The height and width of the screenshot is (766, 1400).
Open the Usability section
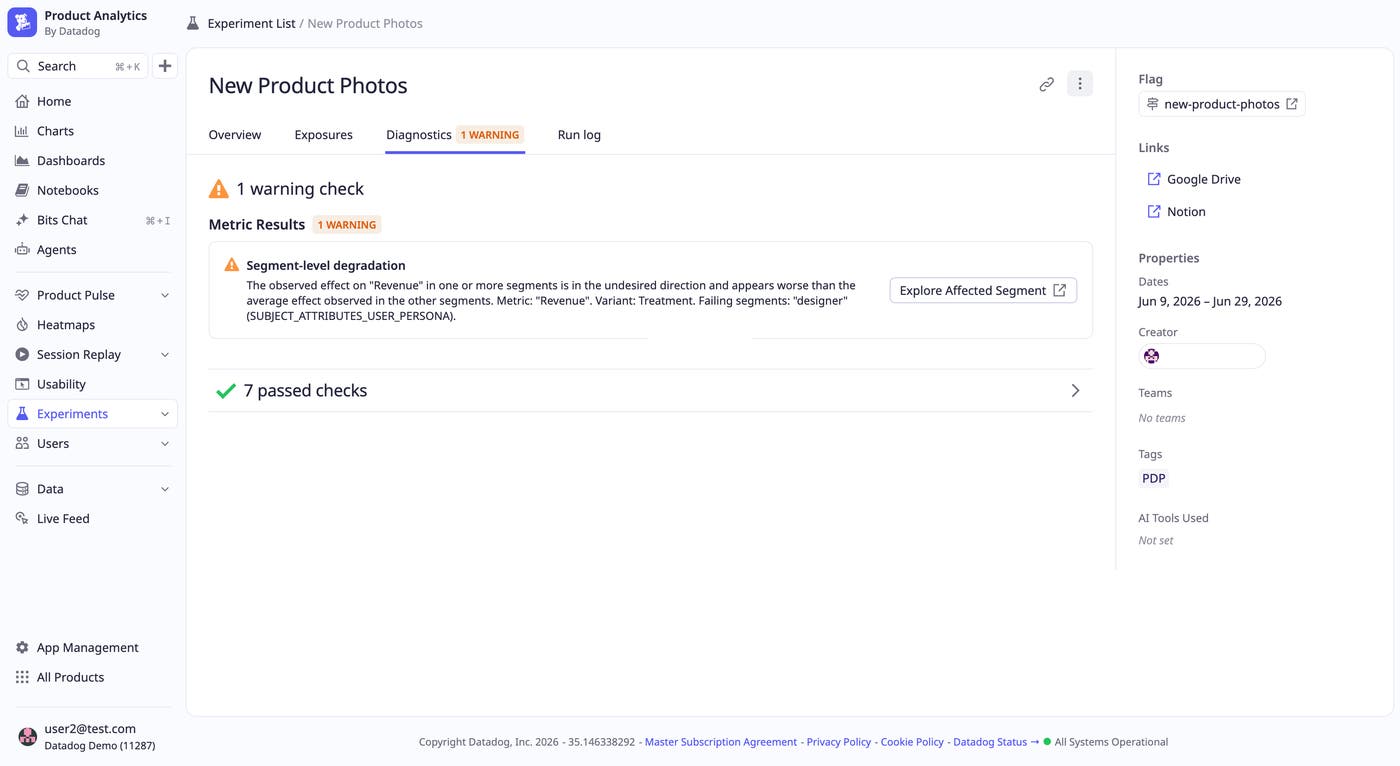click(x=92, y=384)
